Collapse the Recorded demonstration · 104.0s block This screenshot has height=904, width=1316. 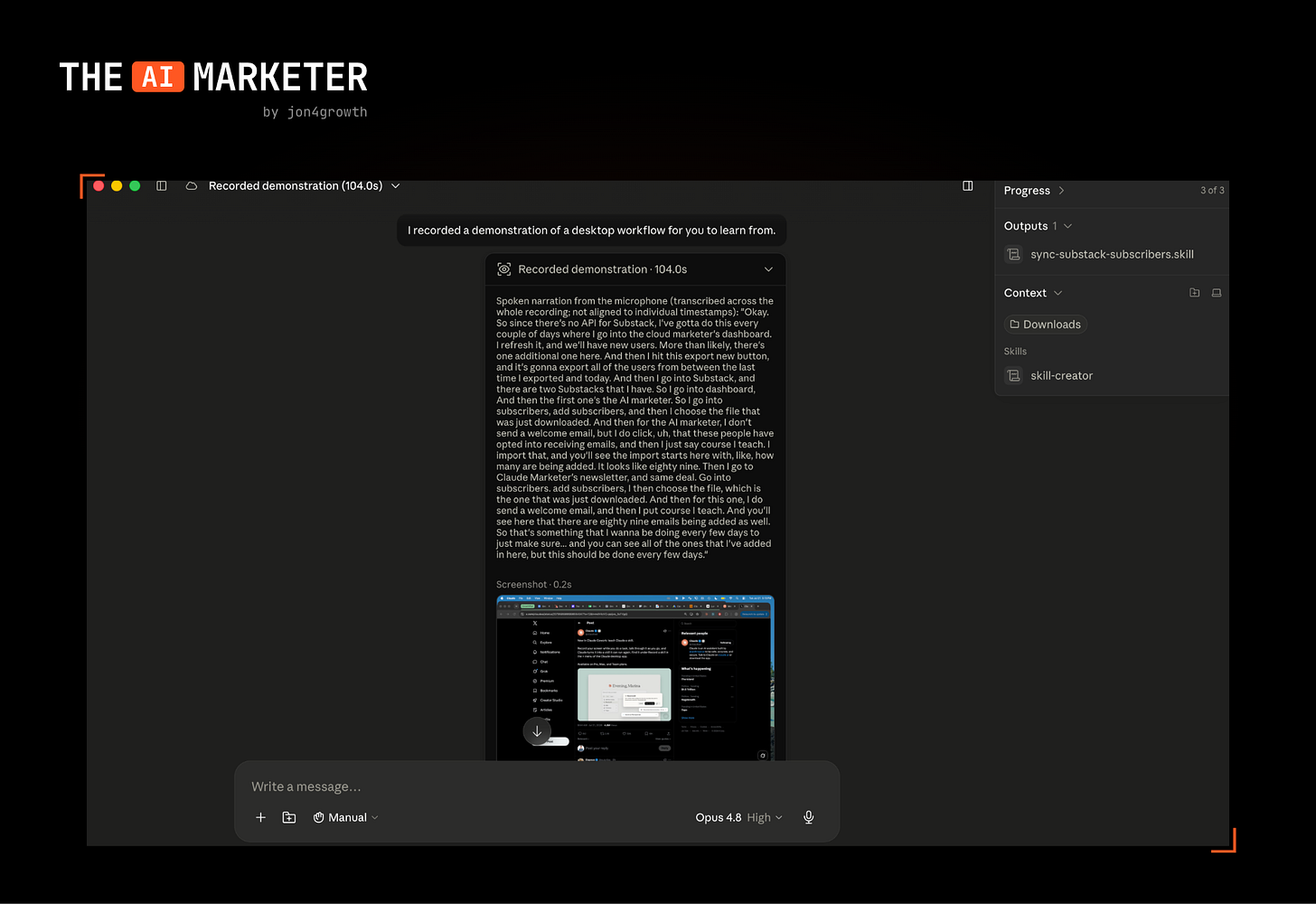(x=768, y=269)
